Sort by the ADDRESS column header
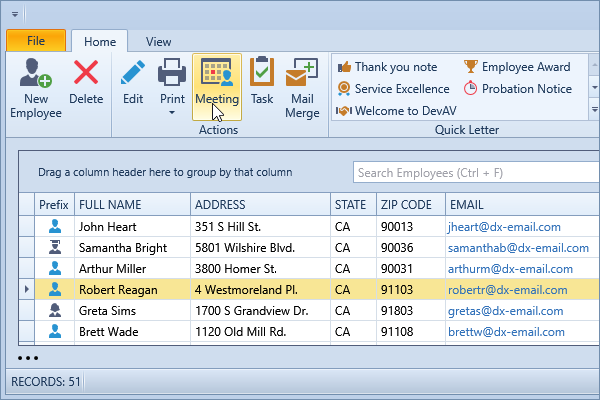600x400 pixels. (260, 204)
